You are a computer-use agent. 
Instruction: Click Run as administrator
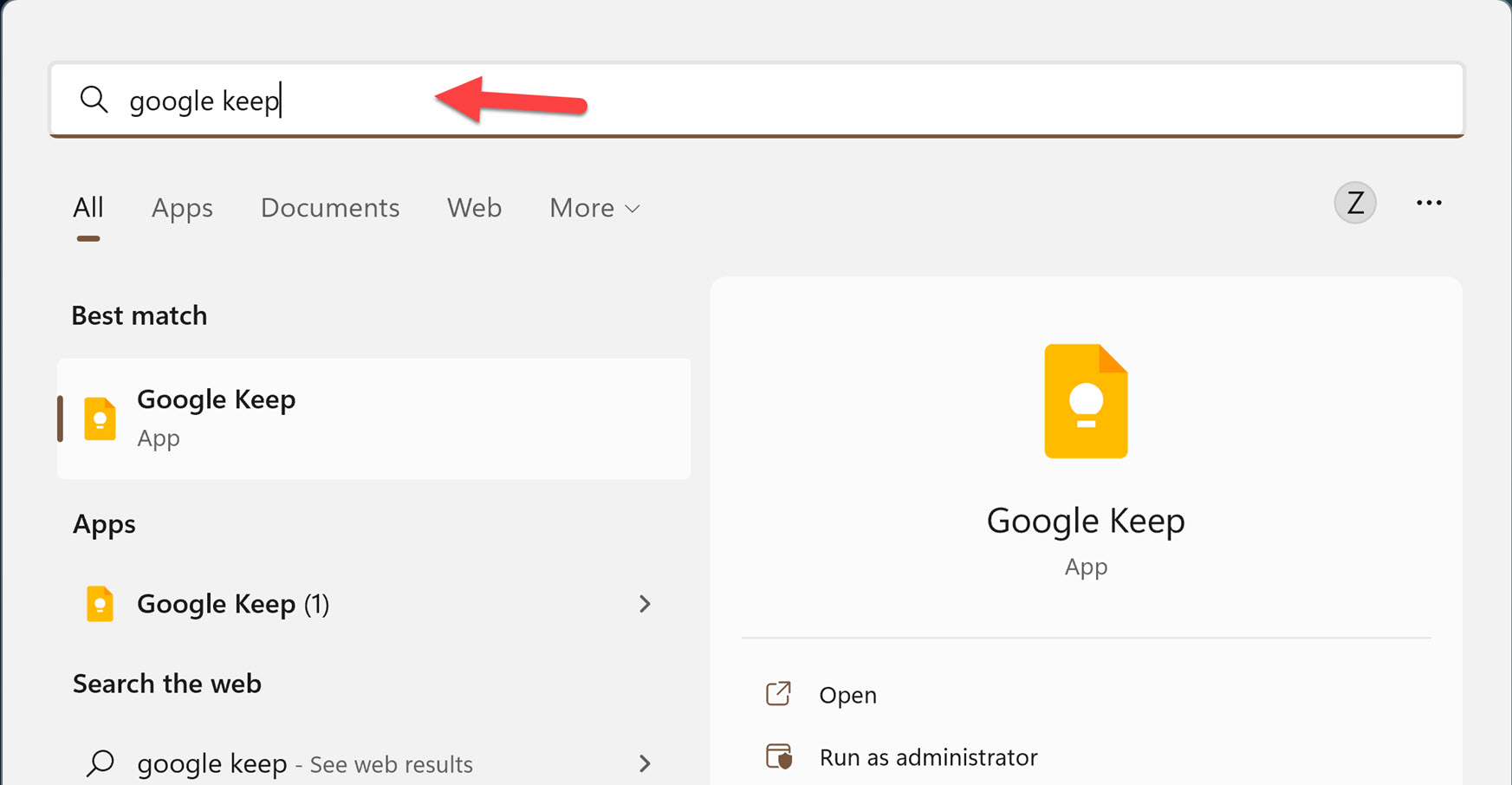(x=927, y=756)
